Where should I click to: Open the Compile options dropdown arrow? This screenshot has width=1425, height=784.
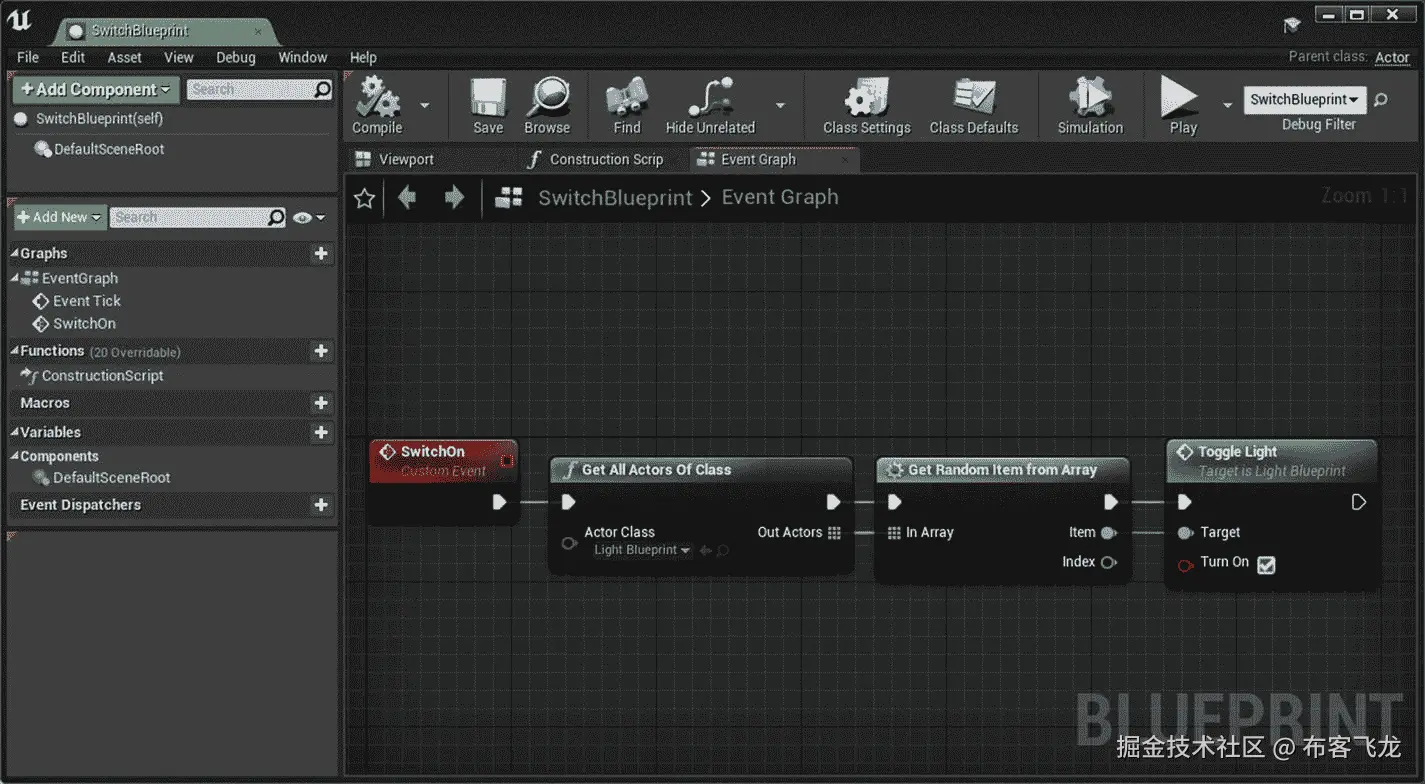(x=425, y=105)
